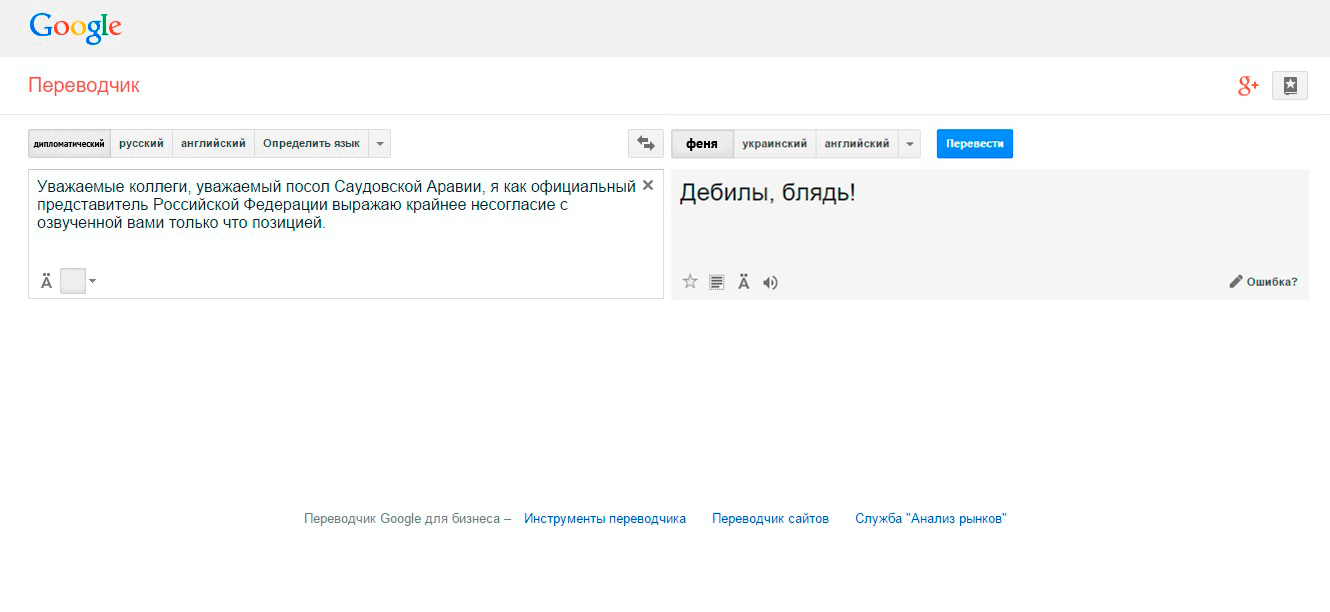Open the input tools keyboard box
Screen dimensions: 1330x612
click(73, 281)
